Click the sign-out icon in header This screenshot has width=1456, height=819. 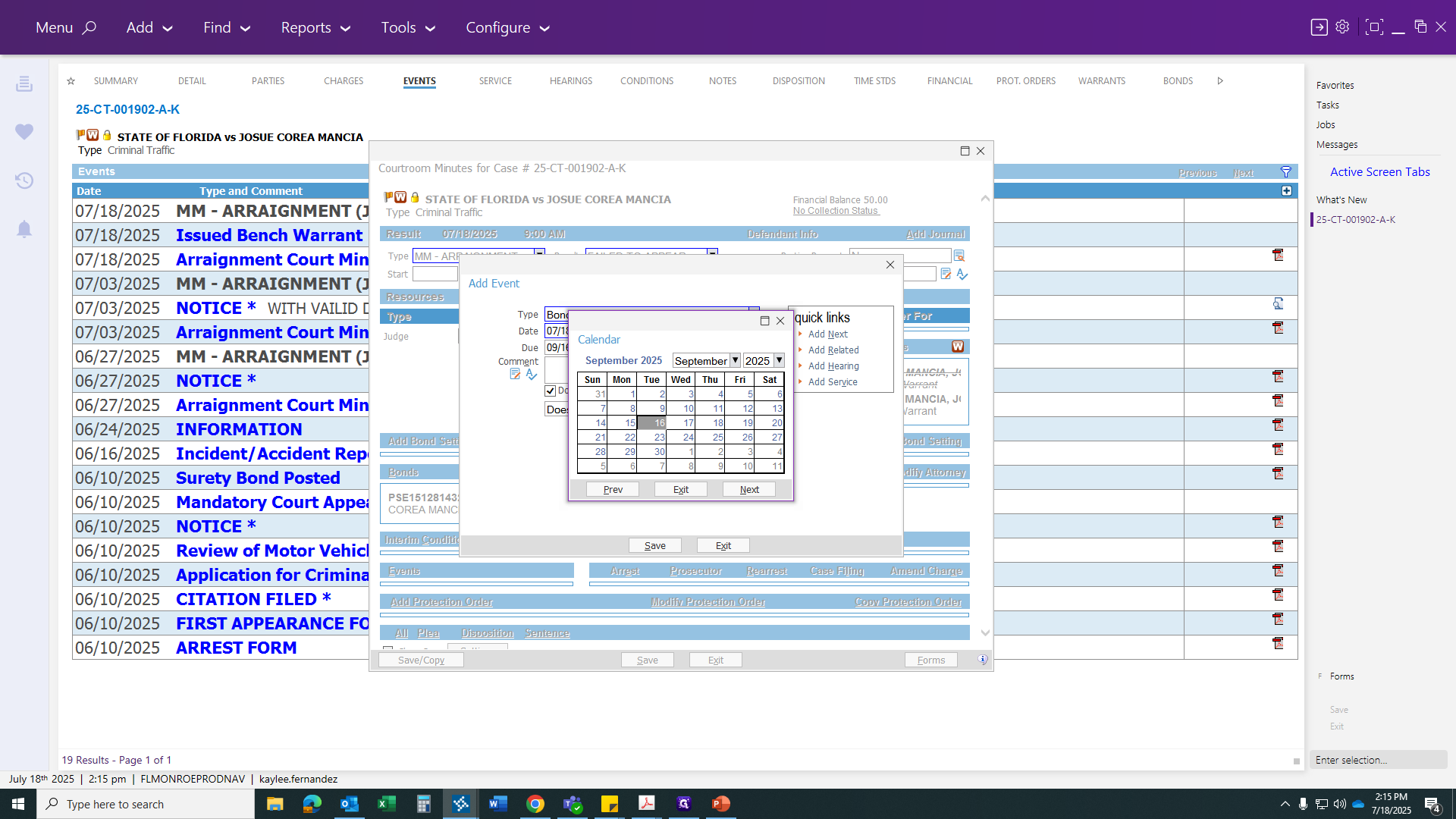(x=1319, y=27)
